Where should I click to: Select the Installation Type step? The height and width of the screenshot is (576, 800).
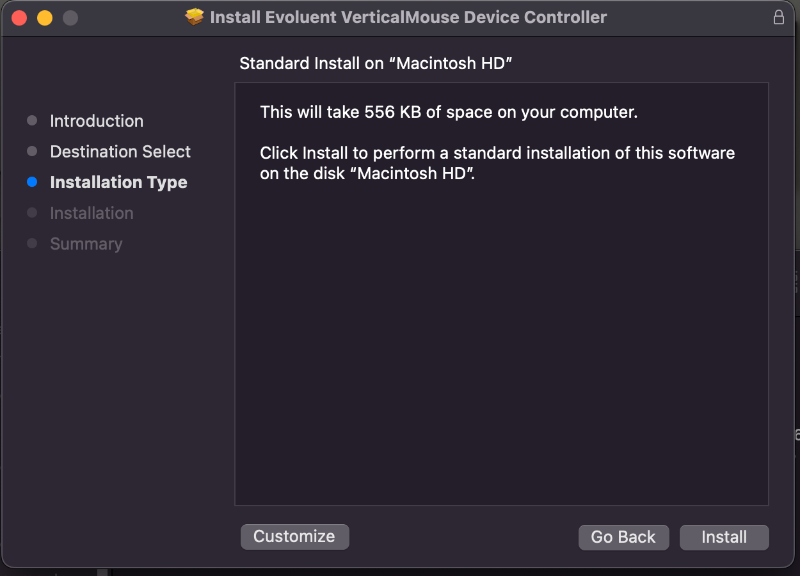pyautogui.click(x=118, y=182)
